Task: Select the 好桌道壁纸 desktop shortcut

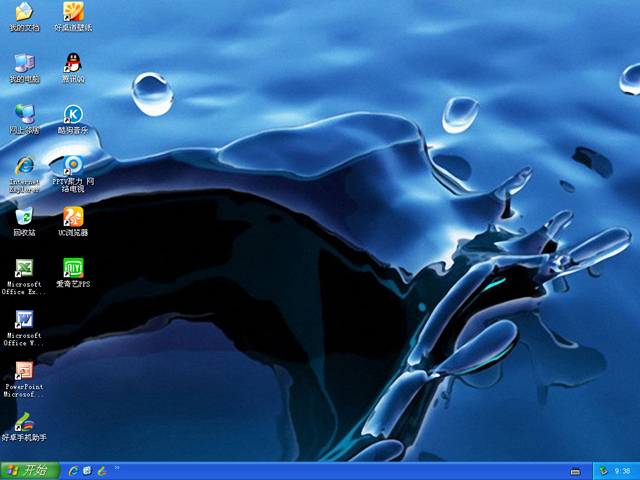Action: [73, 13]
